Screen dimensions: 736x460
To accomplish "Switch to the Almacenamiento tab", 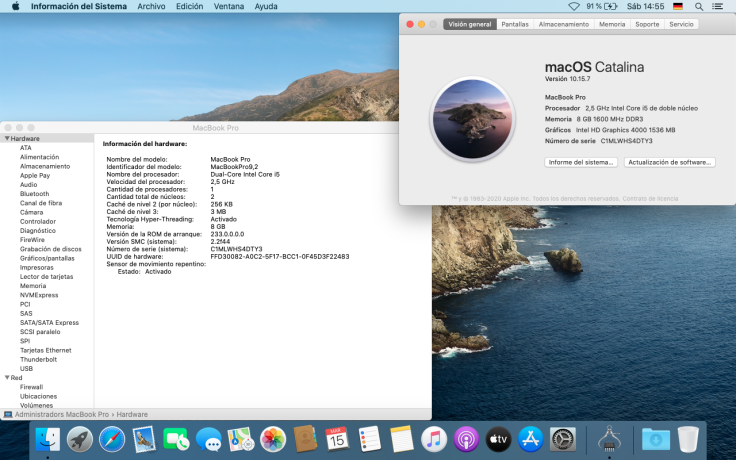I will pyautogui.click(x=564, y=24).
